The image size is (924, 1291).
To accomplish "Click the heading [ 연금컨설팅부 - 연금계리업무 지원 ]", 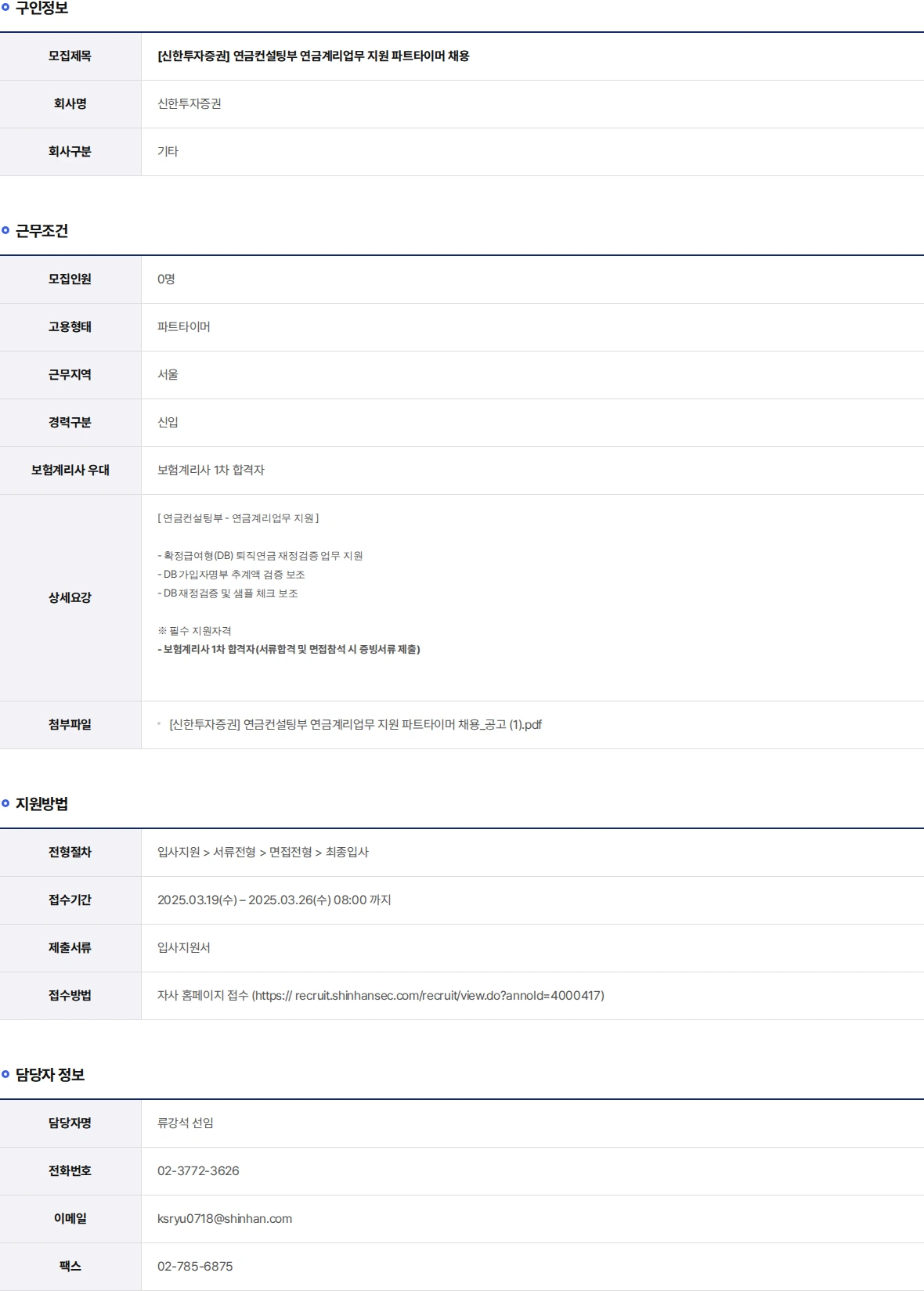I will pyautogui.click(x=238, y=518).
